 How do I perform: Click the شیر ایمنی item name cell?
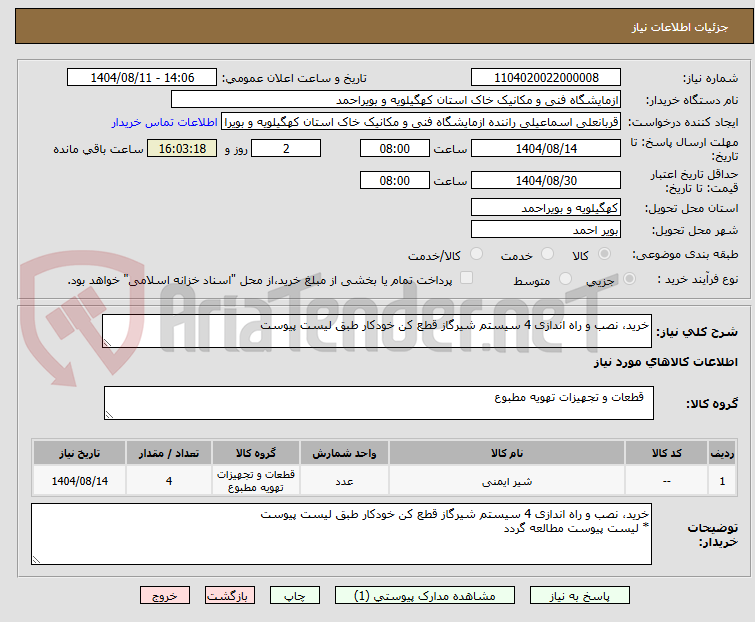(507, 481)
